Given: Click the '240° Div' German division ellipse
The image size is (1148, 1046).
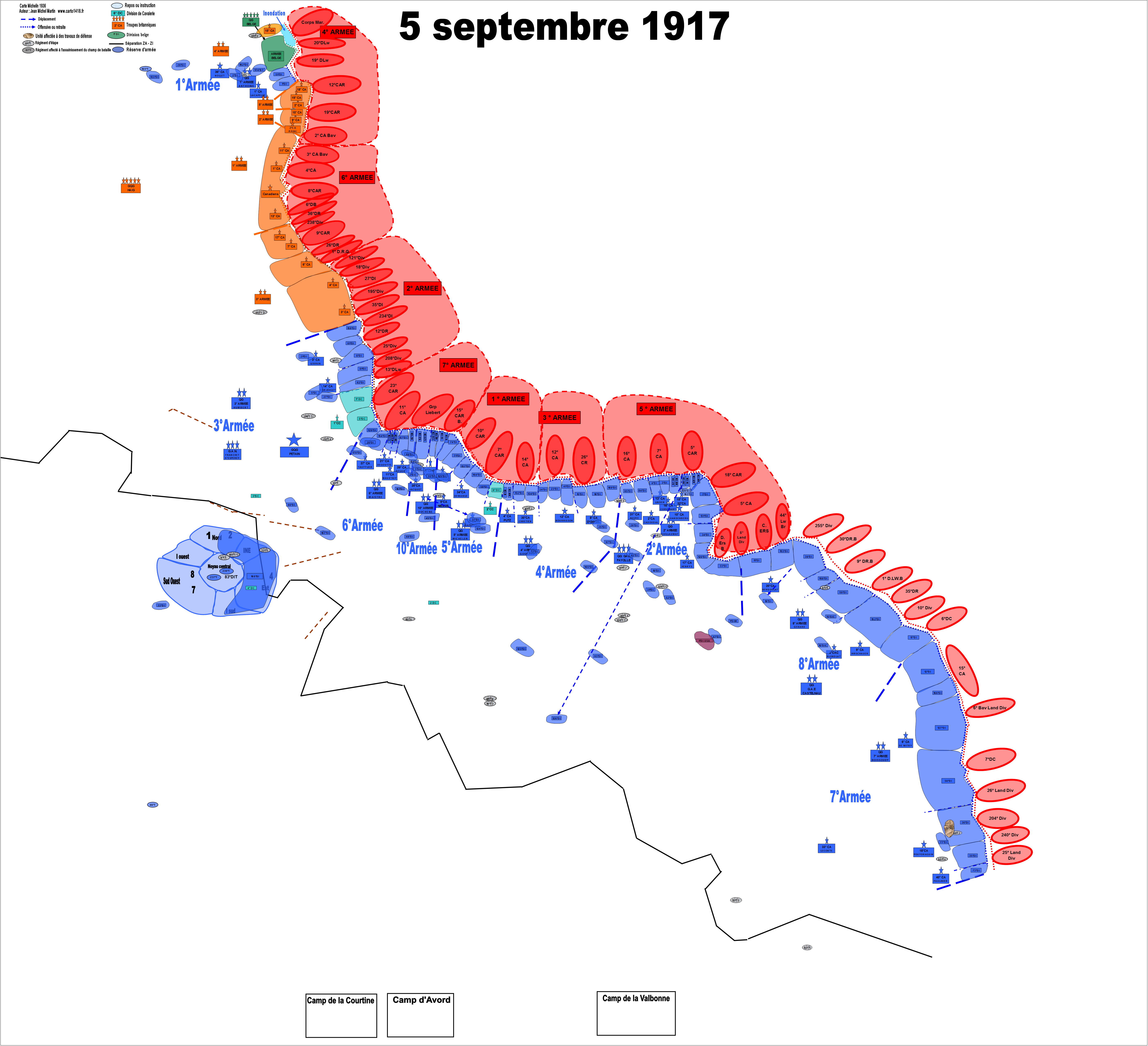Looking at the screenshot, I should tap(1010, 835).
